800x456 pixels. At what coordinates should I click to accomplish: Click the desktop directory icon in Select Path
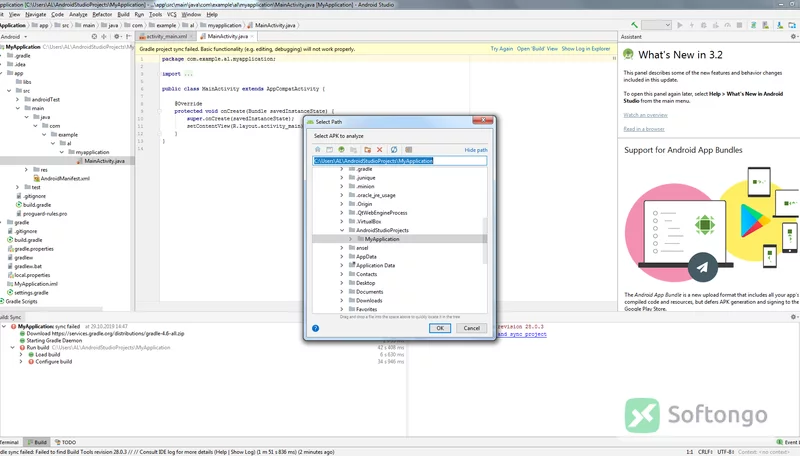pos(330,149)
